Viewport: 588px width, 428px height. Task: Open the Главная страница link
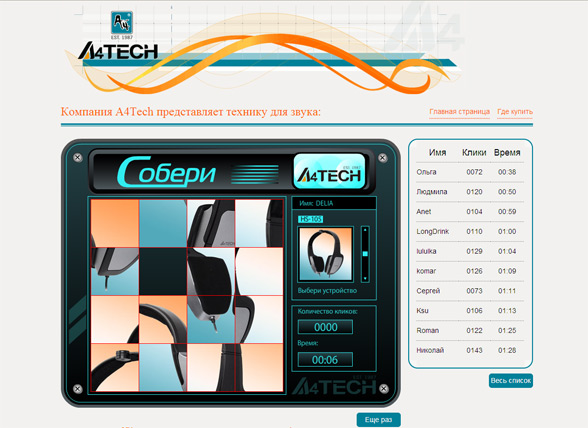click(x=459, y=111)
